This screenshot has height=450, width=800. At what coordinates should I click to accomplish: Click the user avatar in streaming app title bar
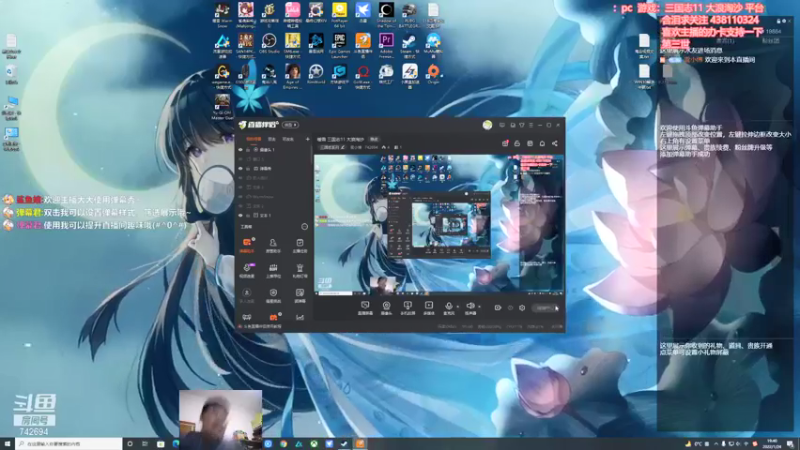487,125
